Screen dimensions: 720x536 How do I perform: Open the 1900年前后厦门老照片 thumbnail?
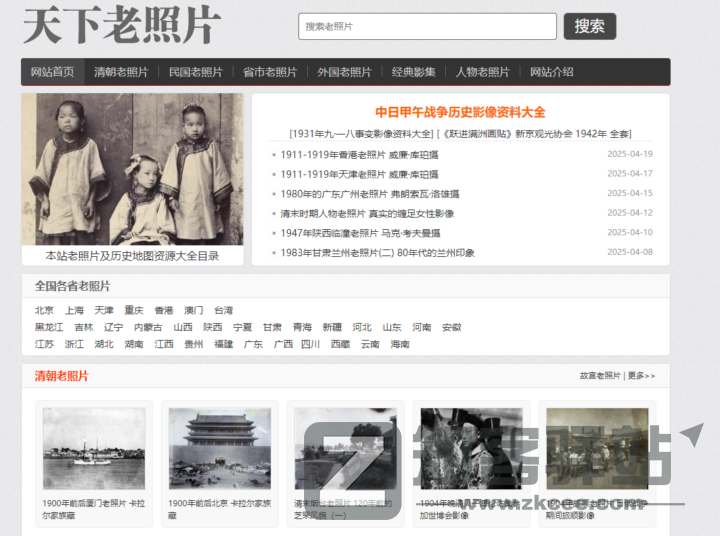94,448
